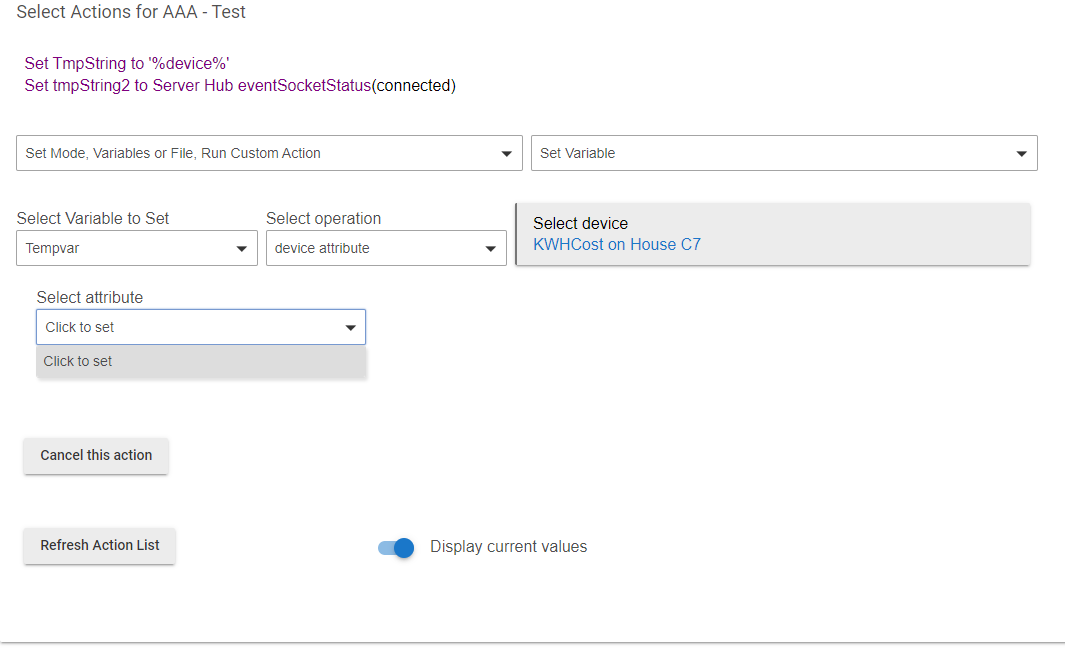Click arrow icon on Set Variable dropdown

click(1021, 154)
